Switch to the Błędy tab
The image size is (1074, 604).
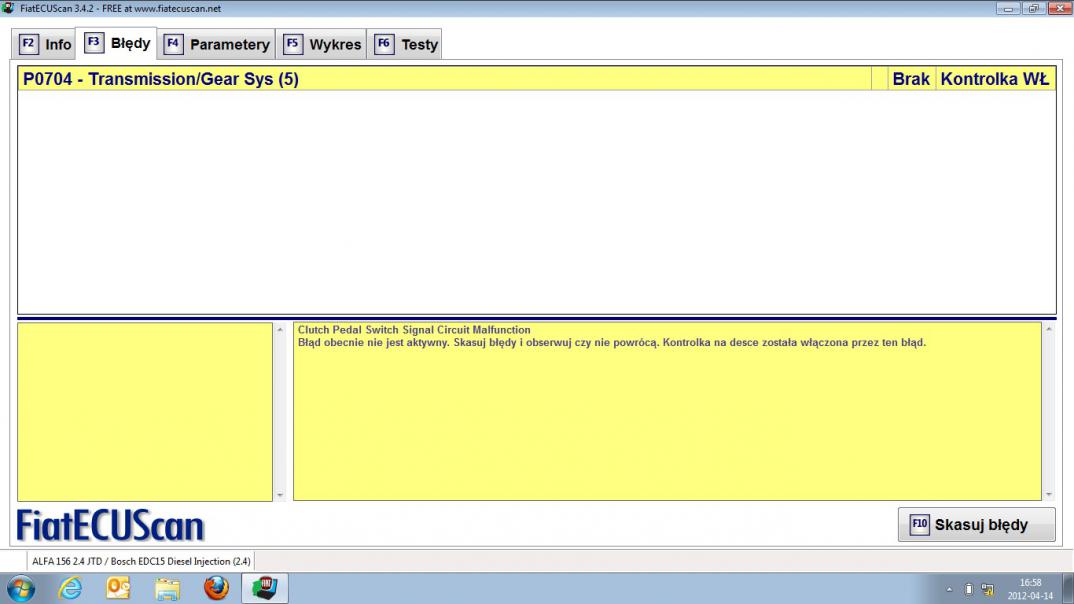pos(116,43)
